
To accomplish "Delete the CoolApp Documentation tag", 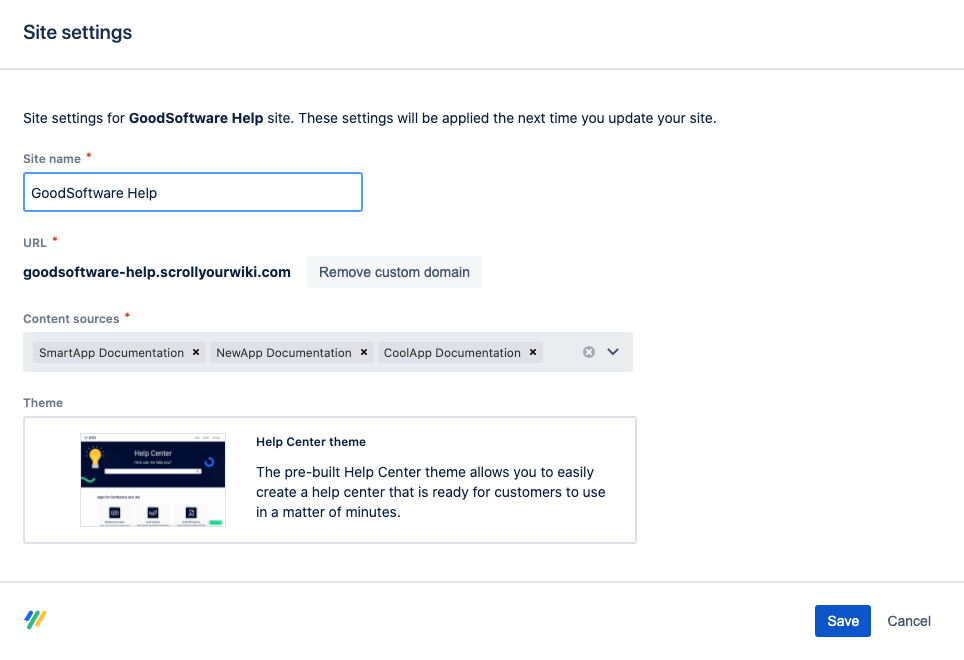I will tap(533, 352).
